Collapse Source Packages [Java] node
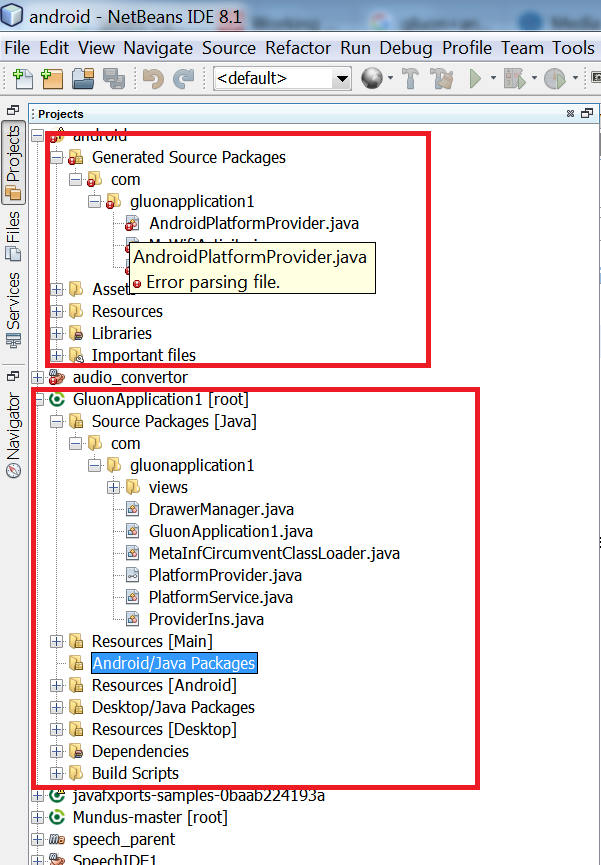 (x=56, y=422)
